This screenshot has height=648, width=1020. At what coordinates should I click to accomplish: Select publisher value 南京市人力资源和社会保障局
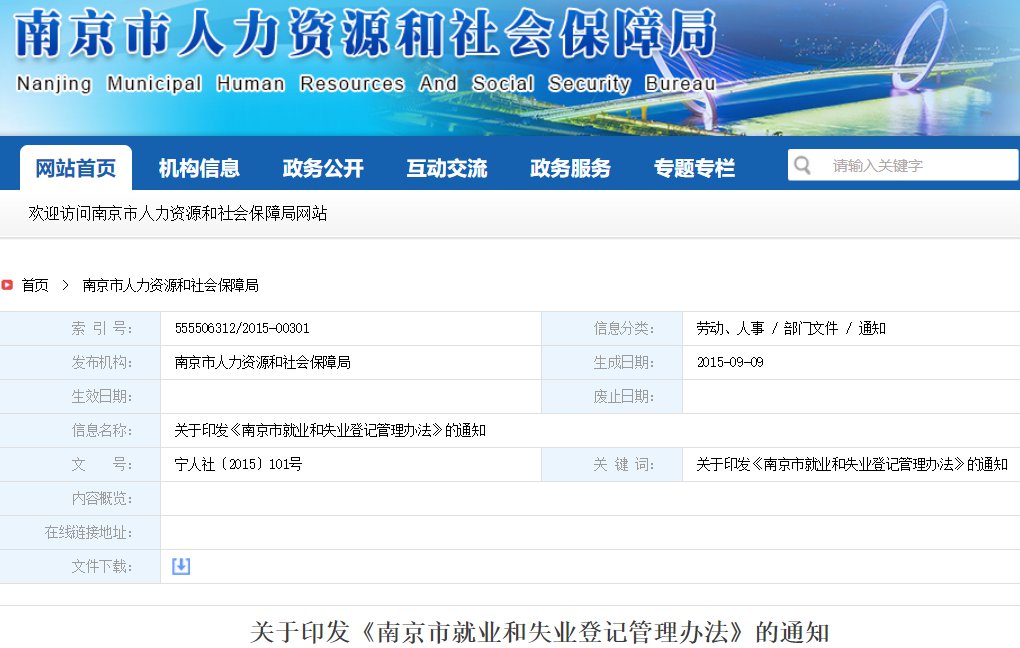tap(262, 362)
